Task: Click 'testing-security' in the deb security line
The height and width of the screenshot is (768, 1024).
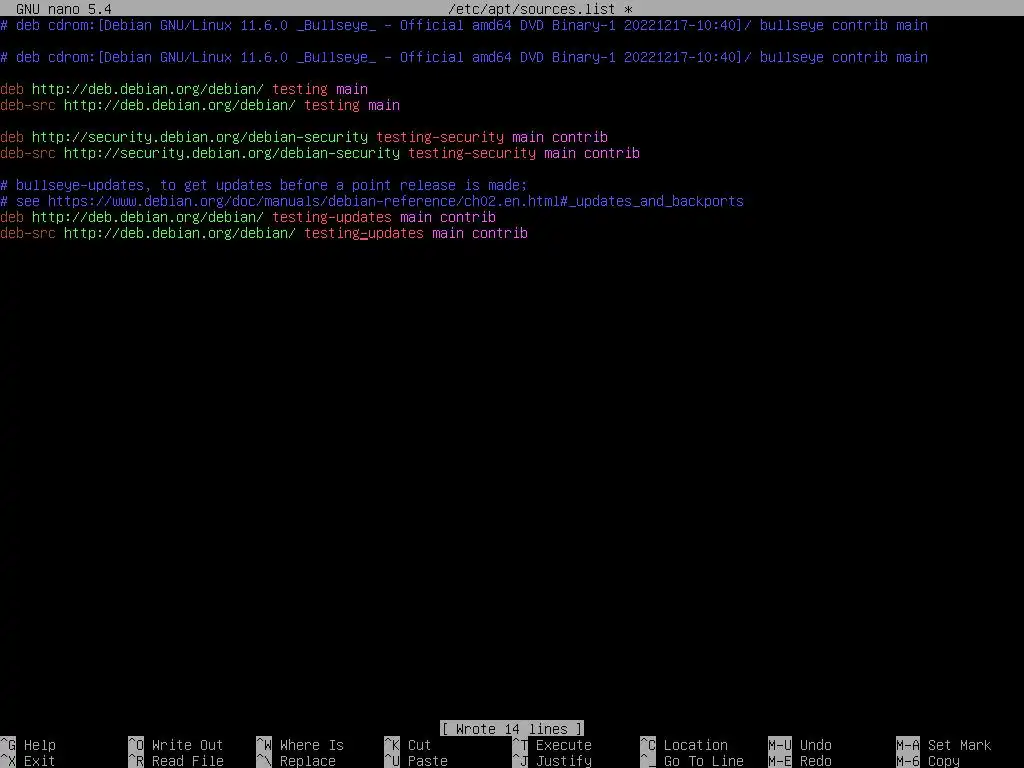Action: (440, 137)
